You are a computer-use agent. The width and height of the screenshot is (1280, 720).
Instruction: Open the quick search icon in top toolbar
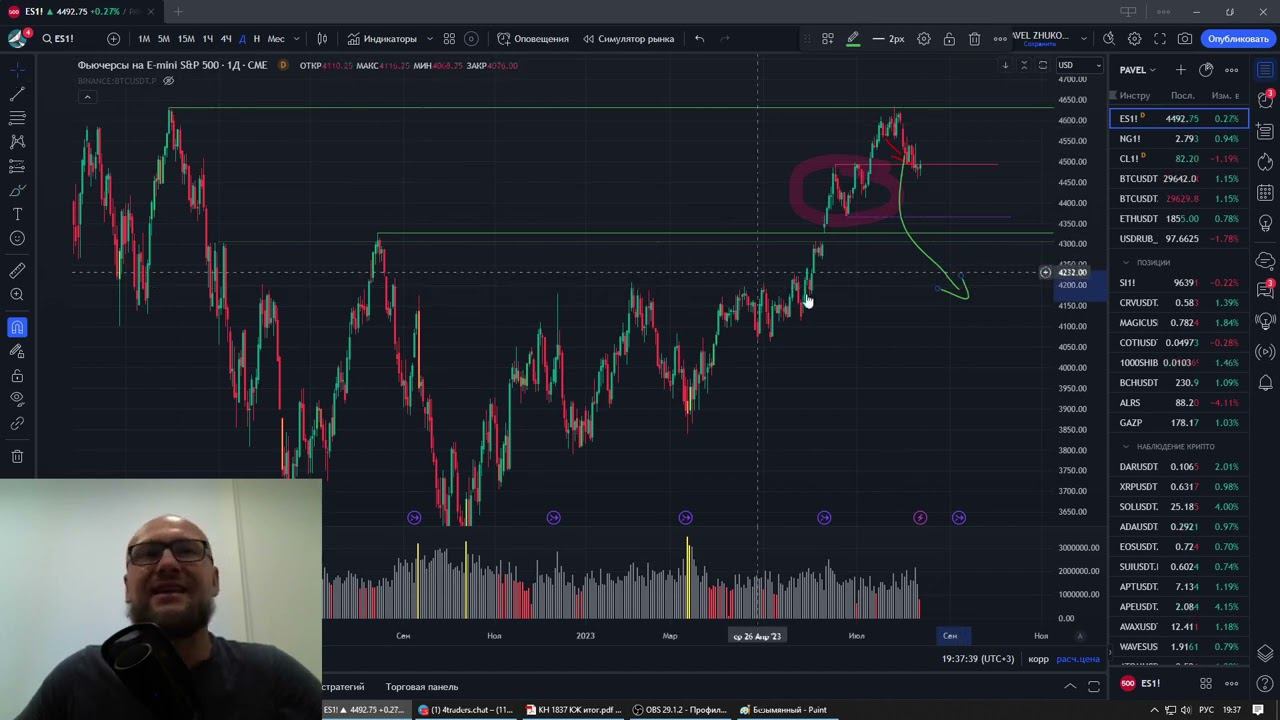click(x=1109, y=39)
